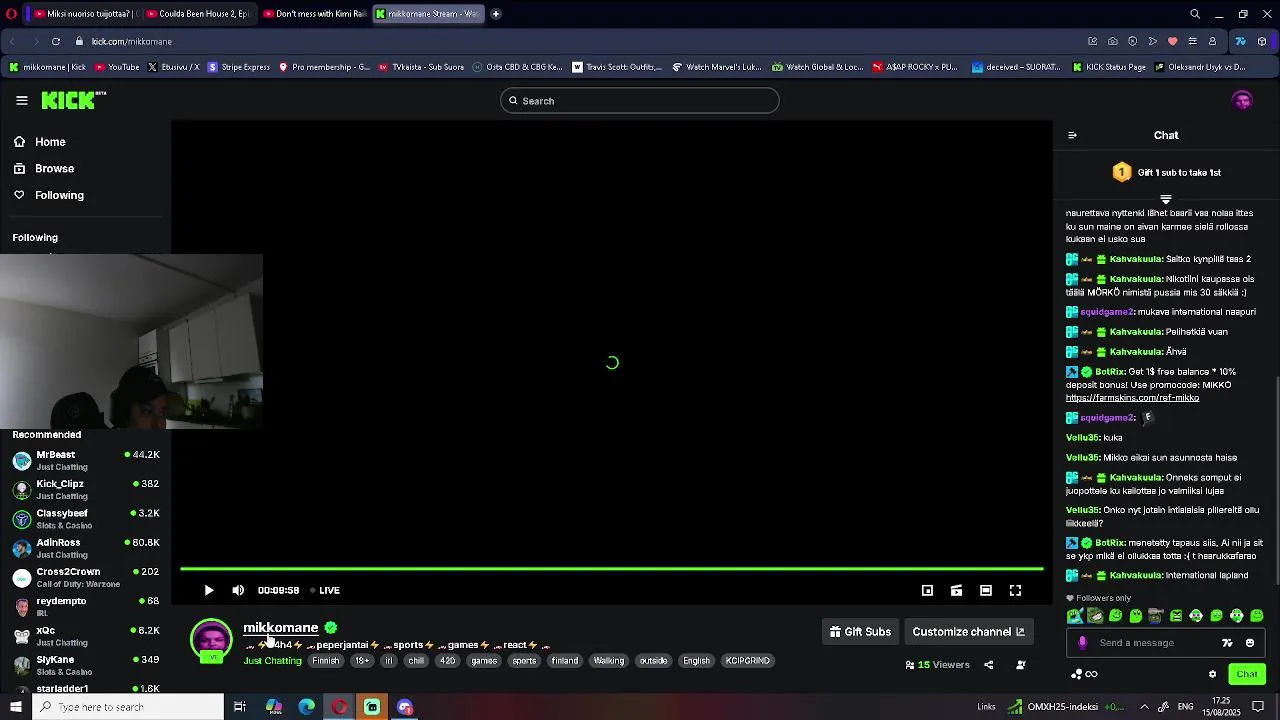1280x720 pixels.
Task: Open xQc recommended channel
Action: (x=86, y=636)
